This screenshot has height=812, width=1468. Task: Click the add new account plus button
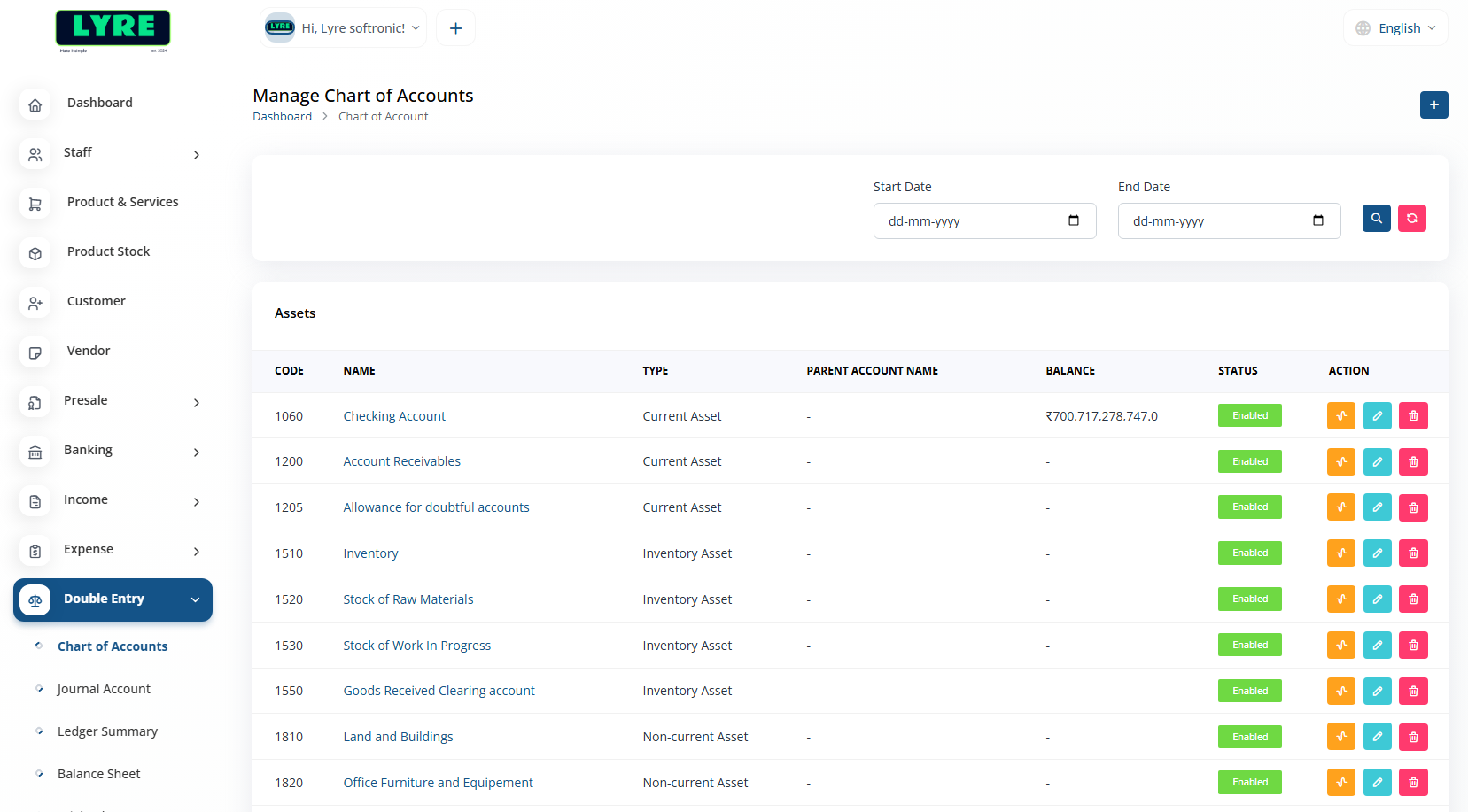point(1433,105)
